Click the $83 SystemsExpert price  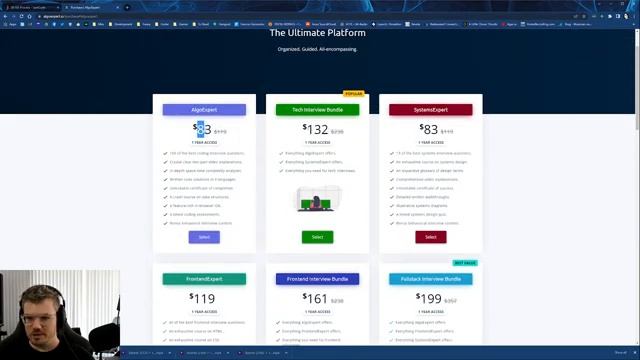(429, 129)
